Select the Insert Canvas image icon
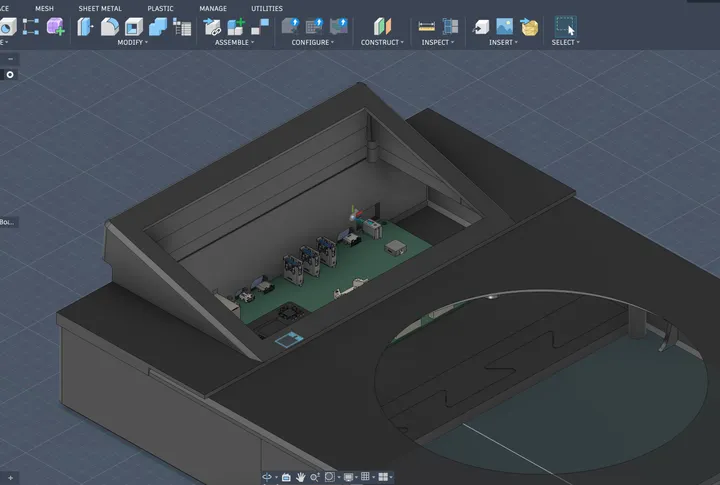 (505, 27)
